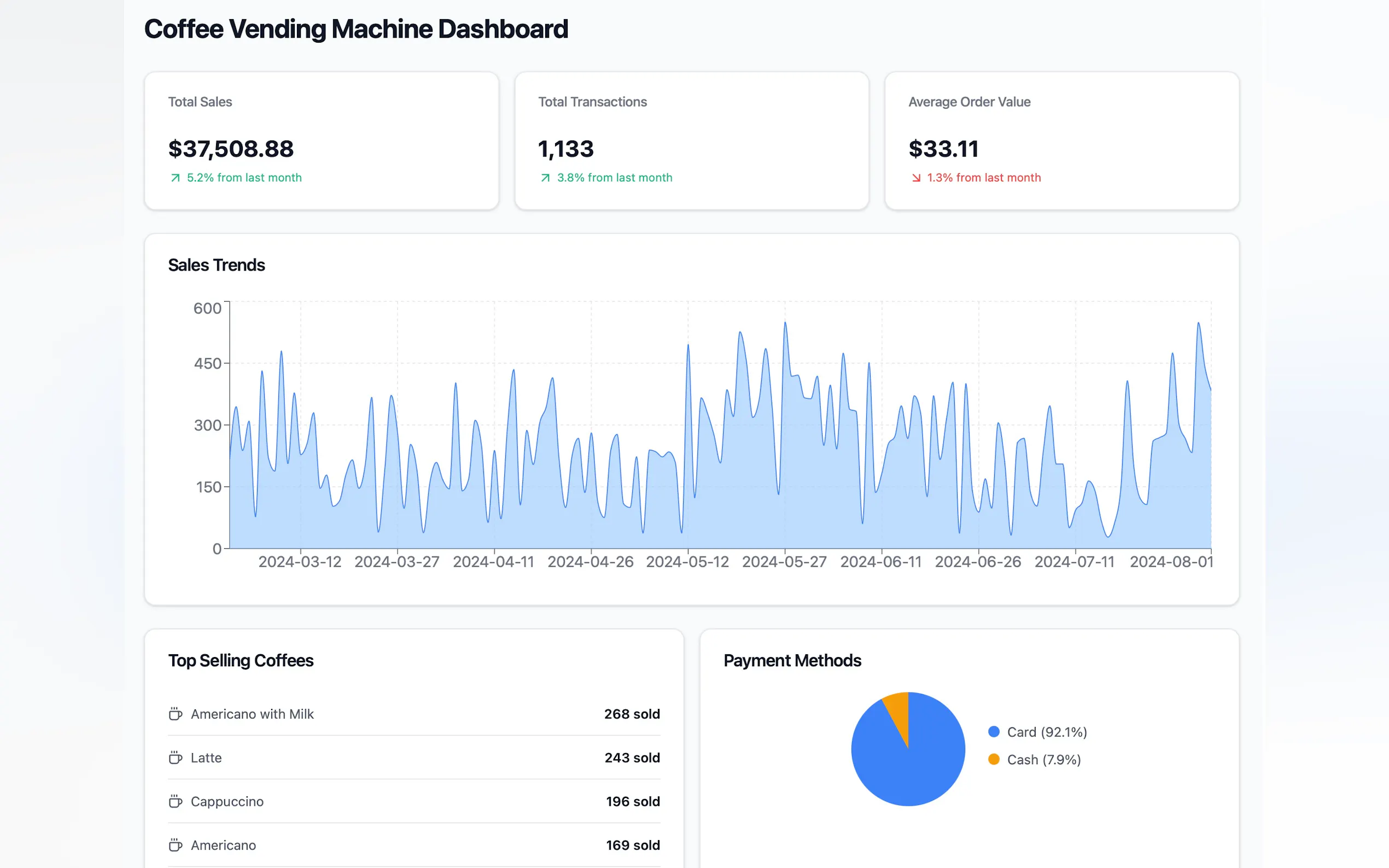The image size is (1389, 868).
Task: Click the Card (92.1%) legend label
Action: (x=1046, y=731)
